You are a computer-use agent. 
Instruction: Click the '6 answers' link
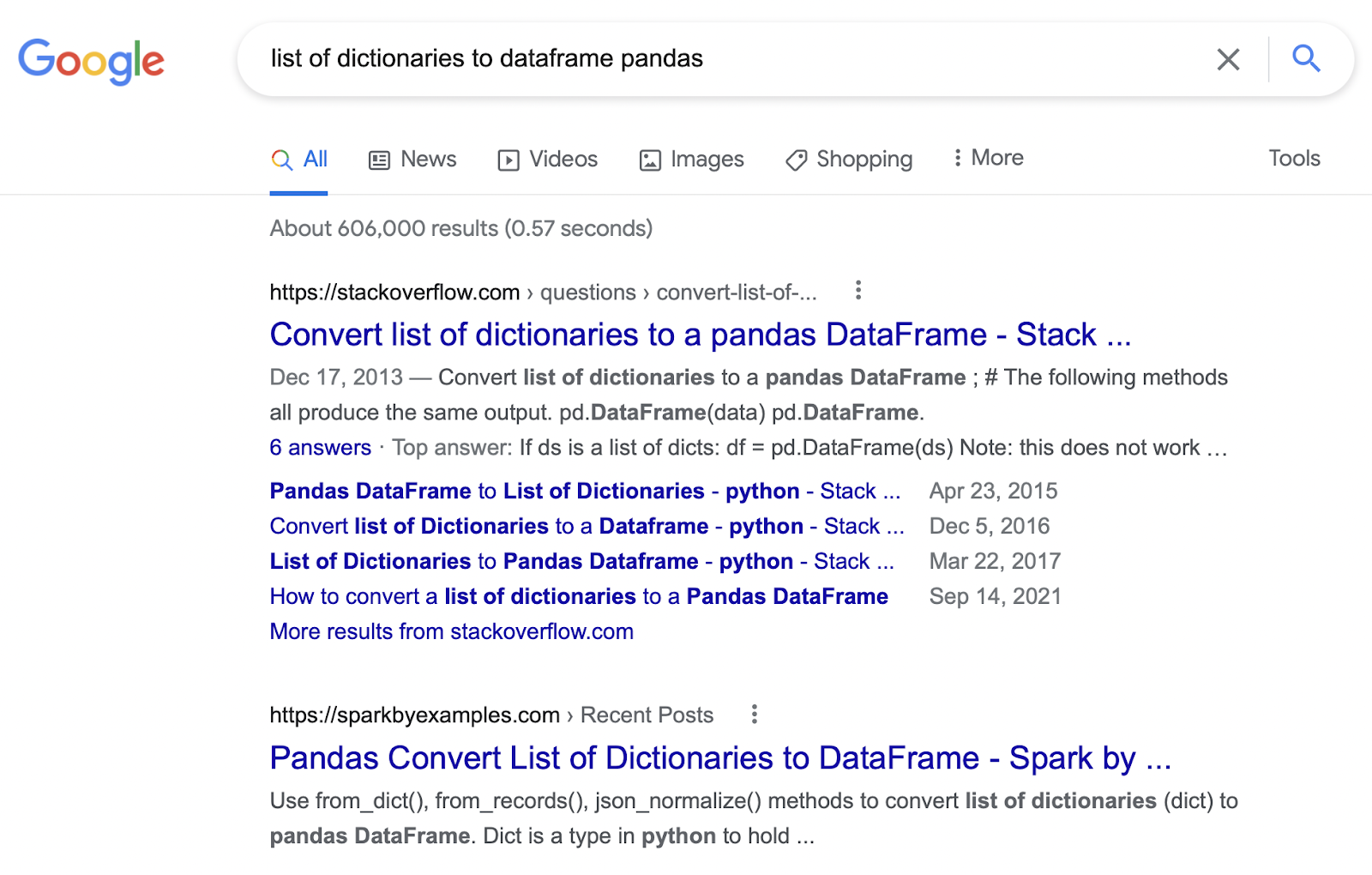point(321,448)
